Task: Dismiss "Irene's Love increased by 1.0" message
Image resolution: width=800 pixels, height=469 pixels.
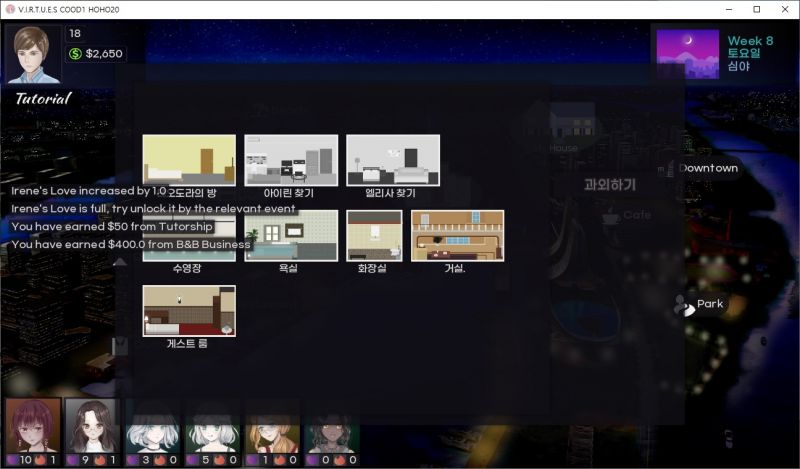Action: pyautogui.click(x=89, y=191)
